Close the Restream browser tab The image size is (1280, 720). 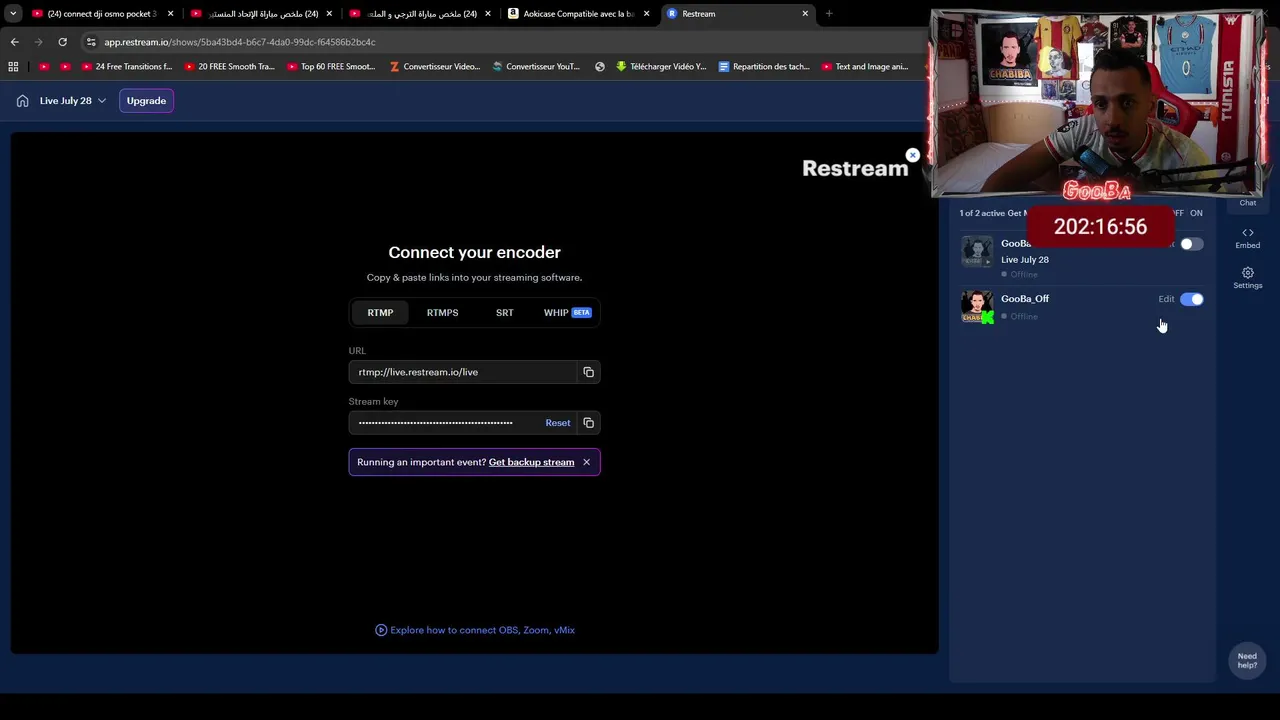click(x=805, y=14)
